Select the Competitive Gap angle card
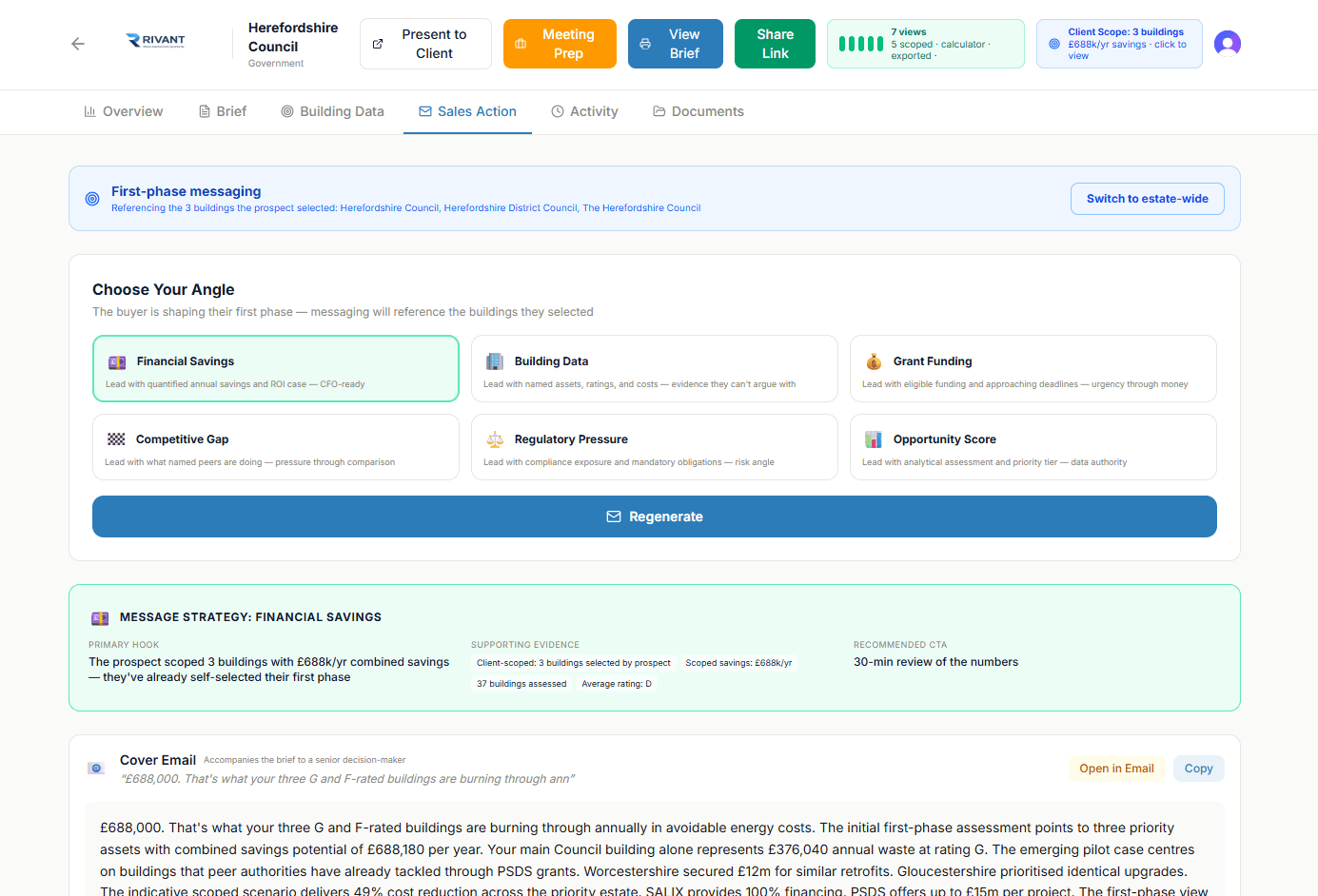Image resolution: width=1318 pixels, height=896 pixels. pyautogui.click(x=276, y=447)
